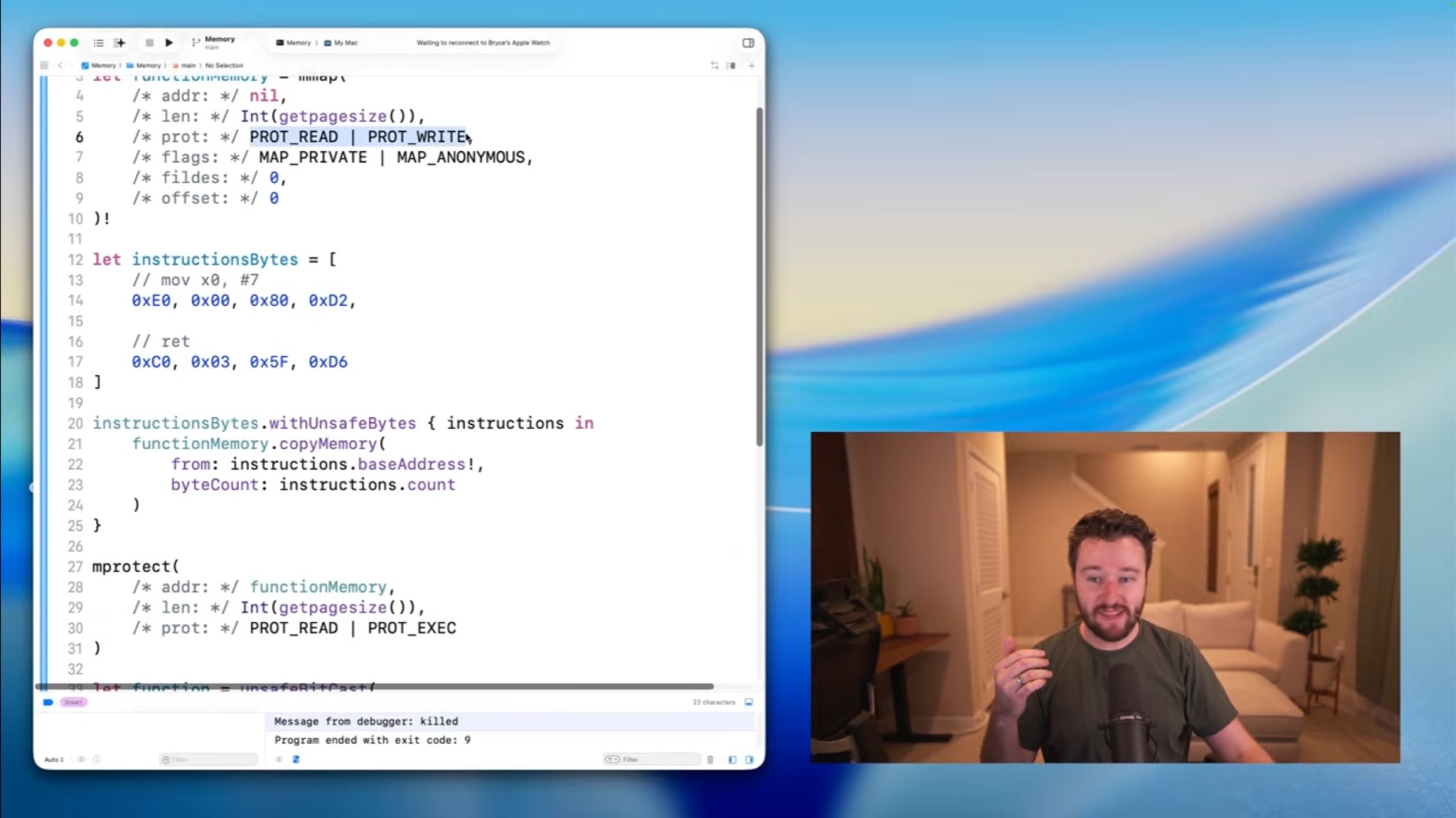Choose the My Mac run destination
Image resolution: width=1456 pixels, height=818 pixels.
341,43
